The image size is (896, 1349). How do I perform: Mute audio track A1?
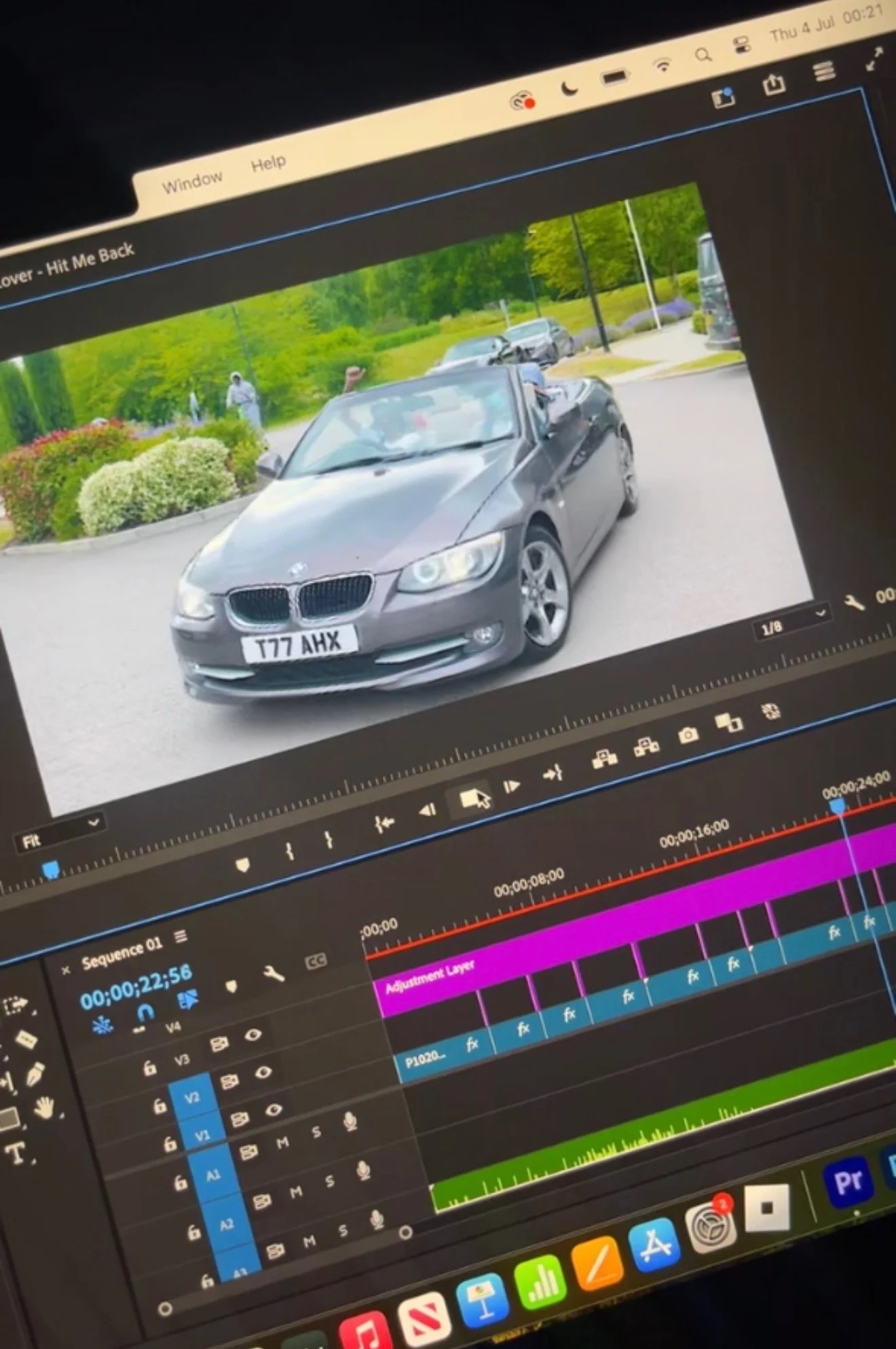pos(282,1143)
